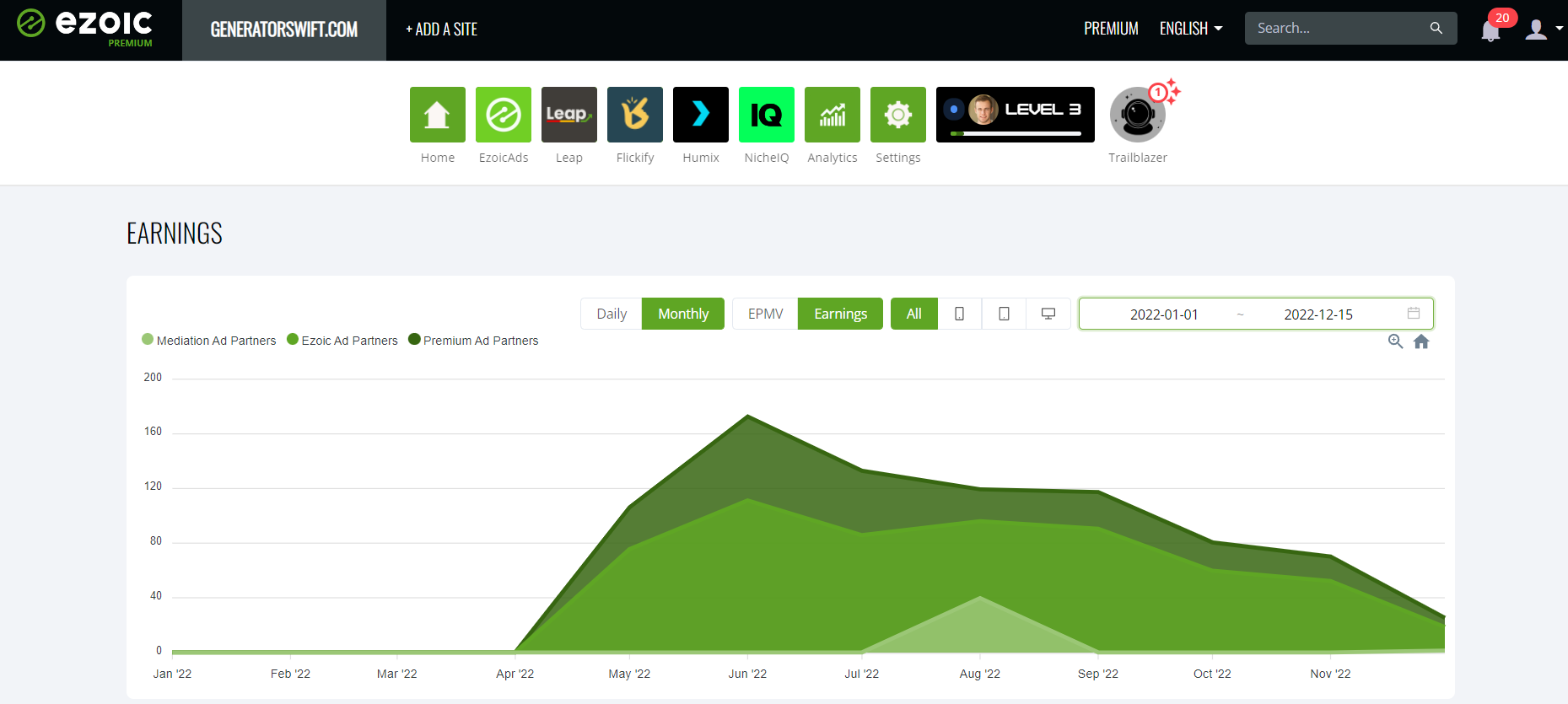
Task: Click the Level 3 progress bar
Action: (1016, 133)
